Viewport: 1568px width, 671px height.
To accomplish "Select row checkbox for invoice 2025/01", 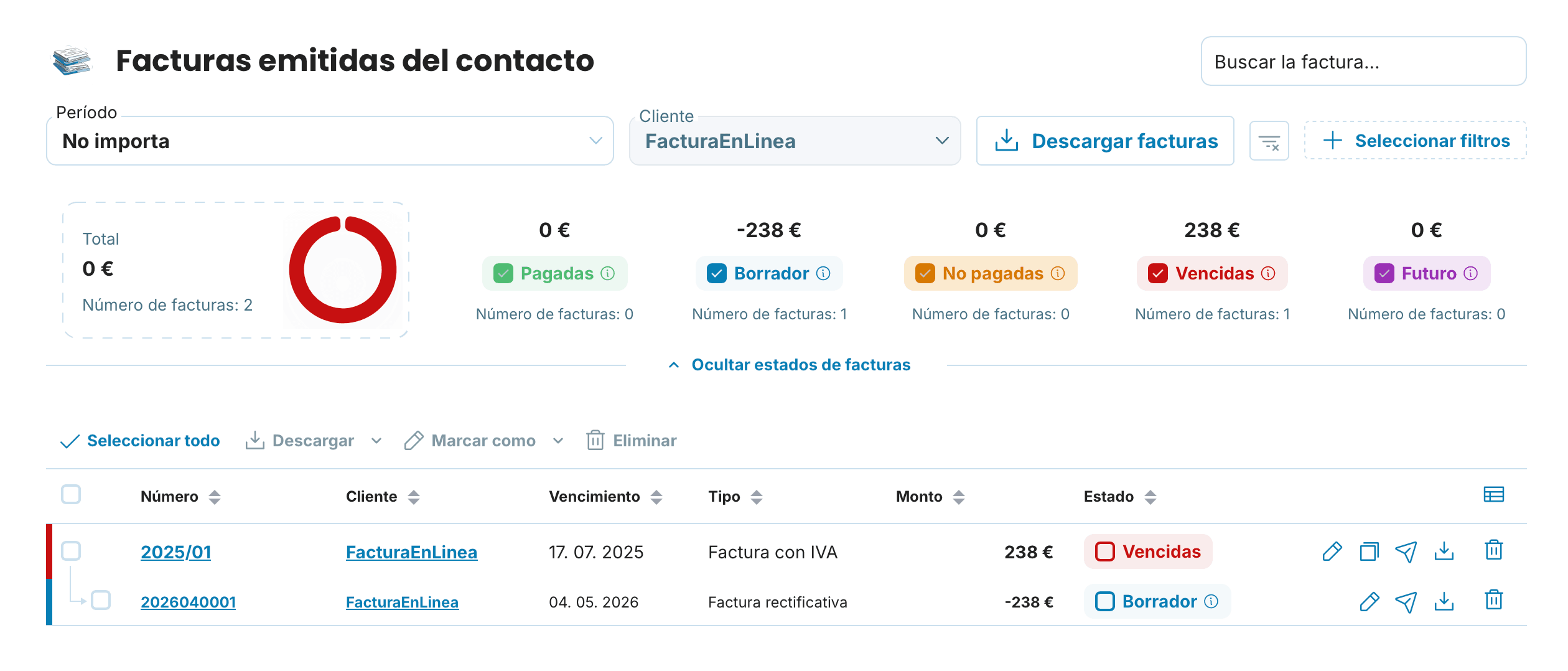I will coord(71,551).
